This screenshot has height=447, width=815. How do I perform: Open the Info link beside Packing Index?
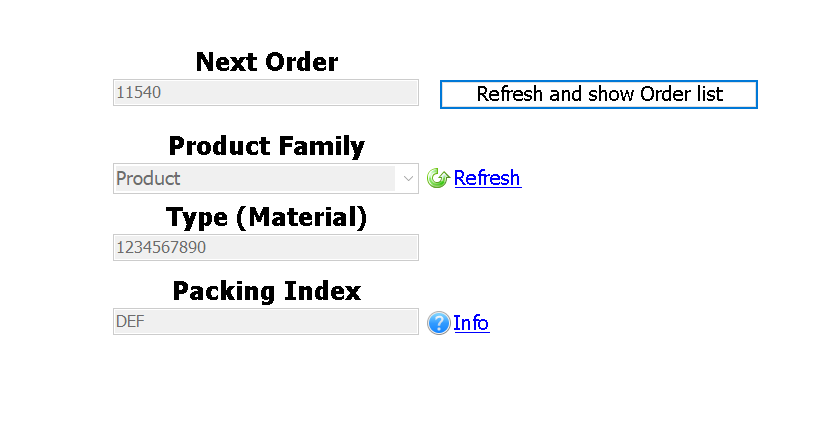coord(471,323)
